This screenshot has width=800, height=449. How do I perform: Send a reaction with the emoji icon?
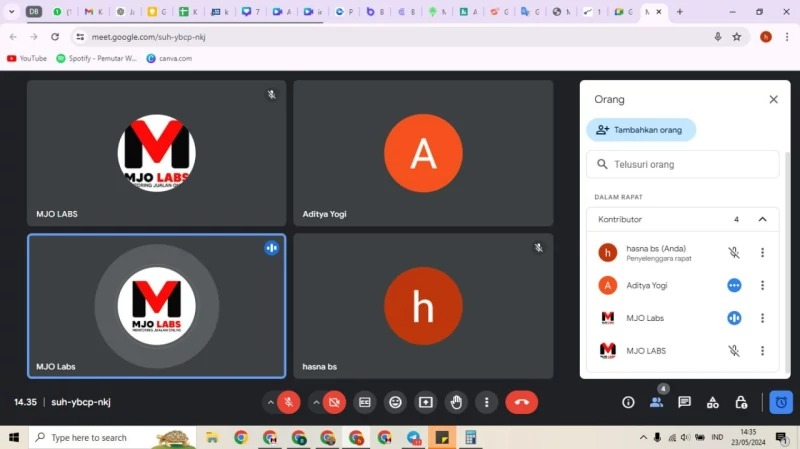coord(395,402)
